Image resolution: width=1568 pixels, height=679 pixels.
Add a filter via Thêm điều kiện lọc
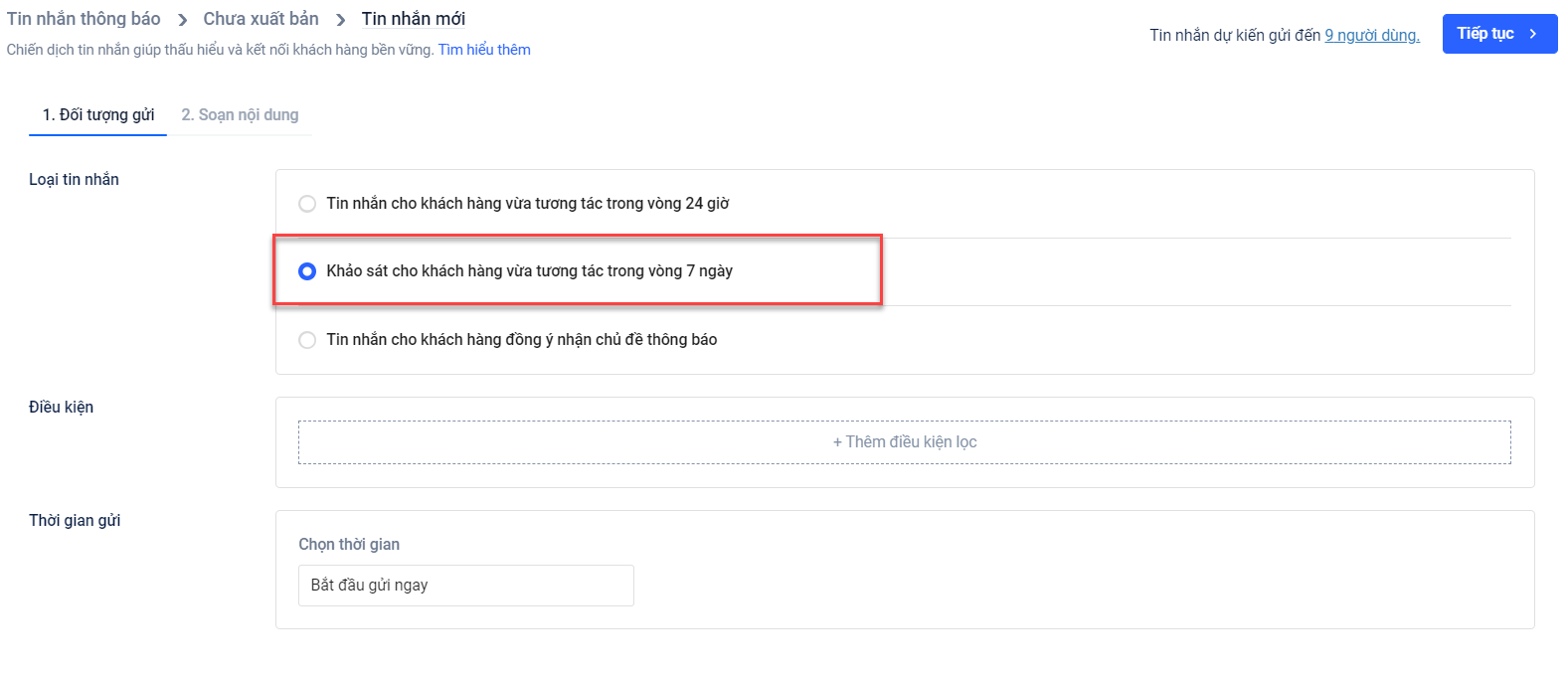pyautogui.click(x=904, y=442)
